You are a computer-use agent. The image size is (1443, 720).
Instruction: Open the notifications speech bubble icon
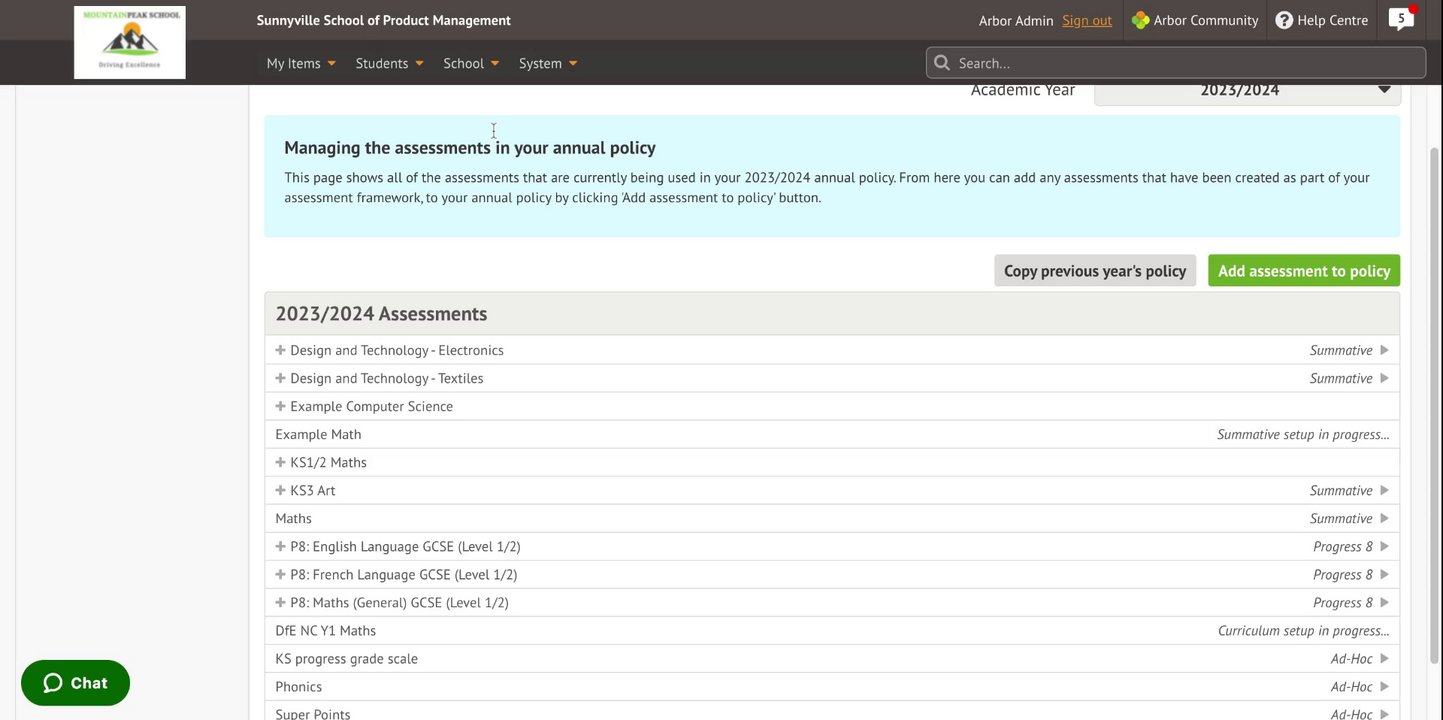tap(1401, 20)
